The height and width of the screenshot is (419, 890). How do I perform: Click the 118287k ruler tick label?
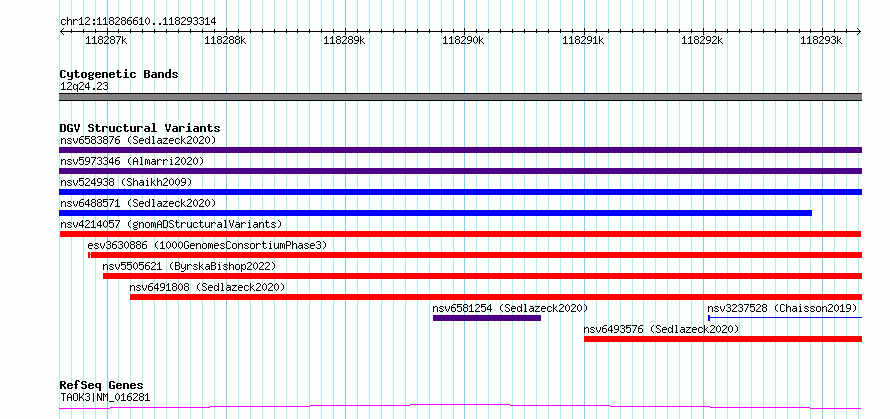pos(106,40)
